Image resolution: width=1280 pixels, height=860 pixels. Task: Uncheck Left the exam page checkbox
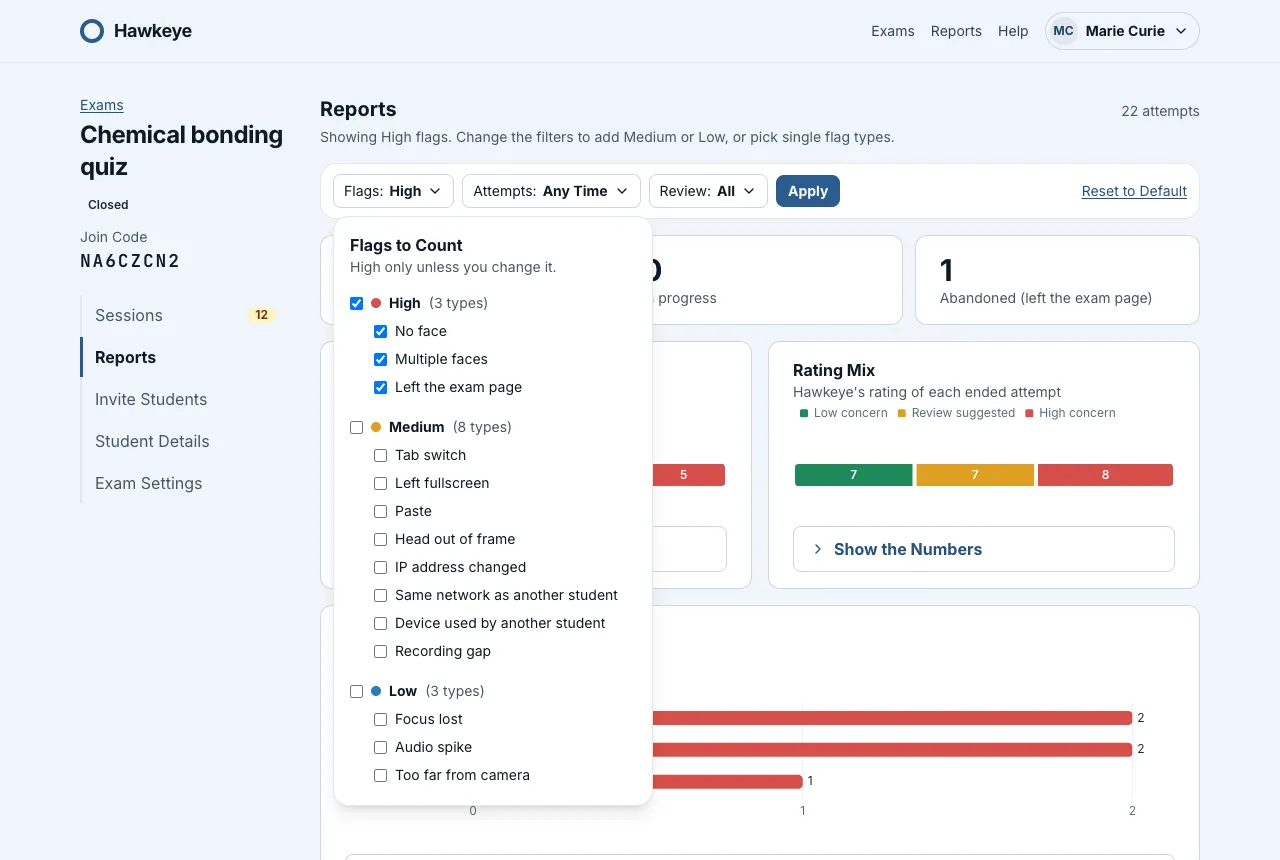pyautogui.click(x=381, y=387)
